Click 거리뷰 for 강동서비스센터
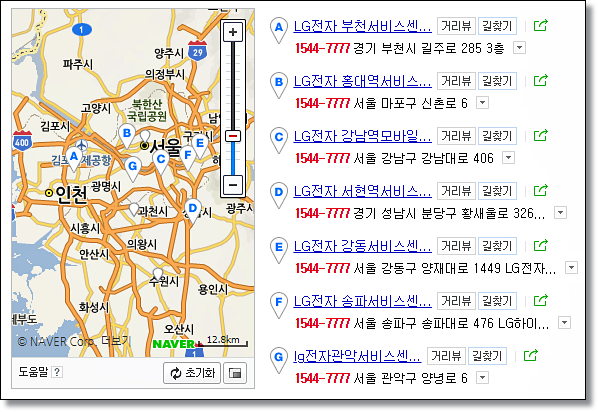Screen dimensions: 598x412 tap(456, 246)
